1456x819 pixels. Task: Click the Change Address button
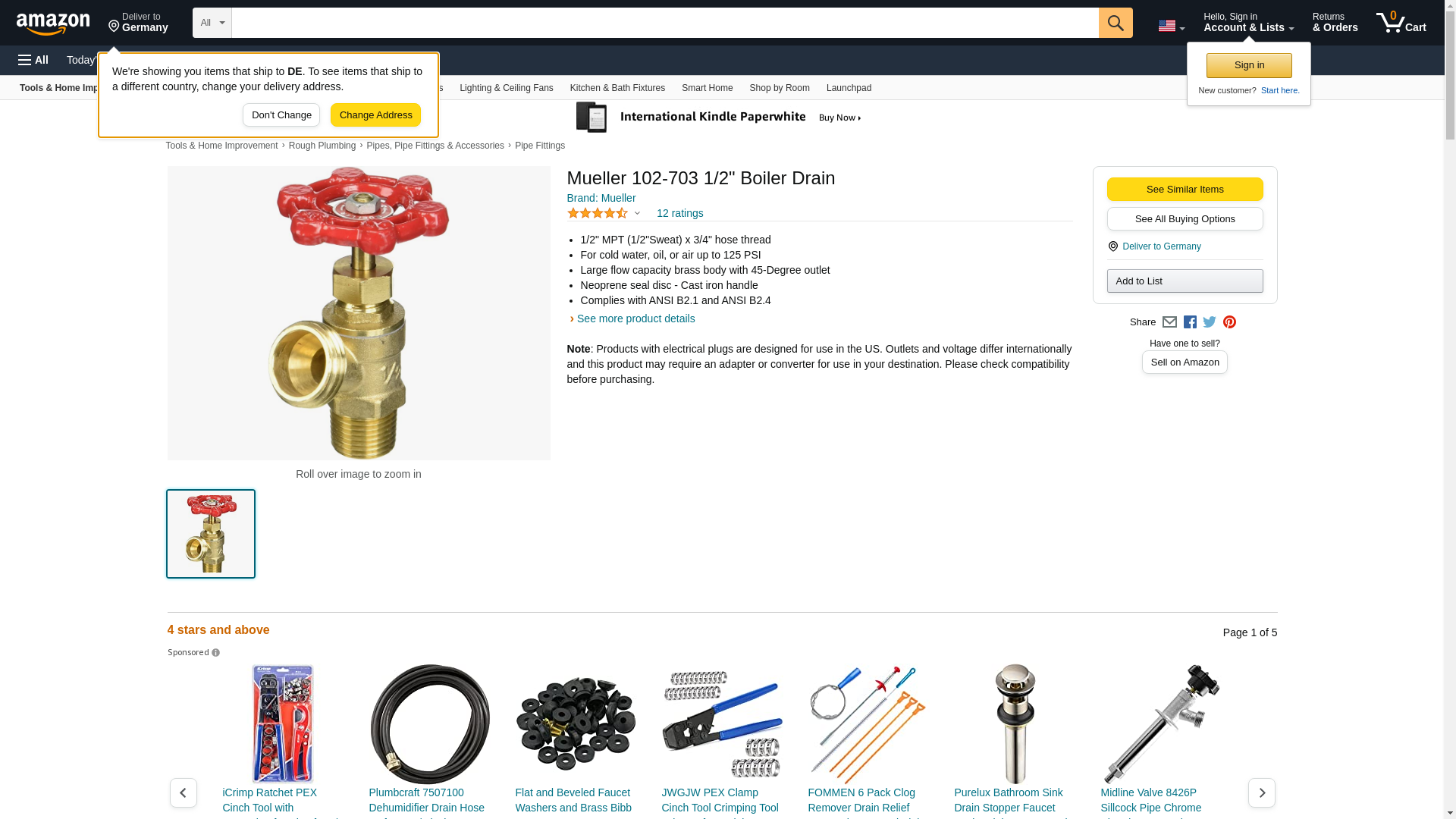click(x=375, y=115)
